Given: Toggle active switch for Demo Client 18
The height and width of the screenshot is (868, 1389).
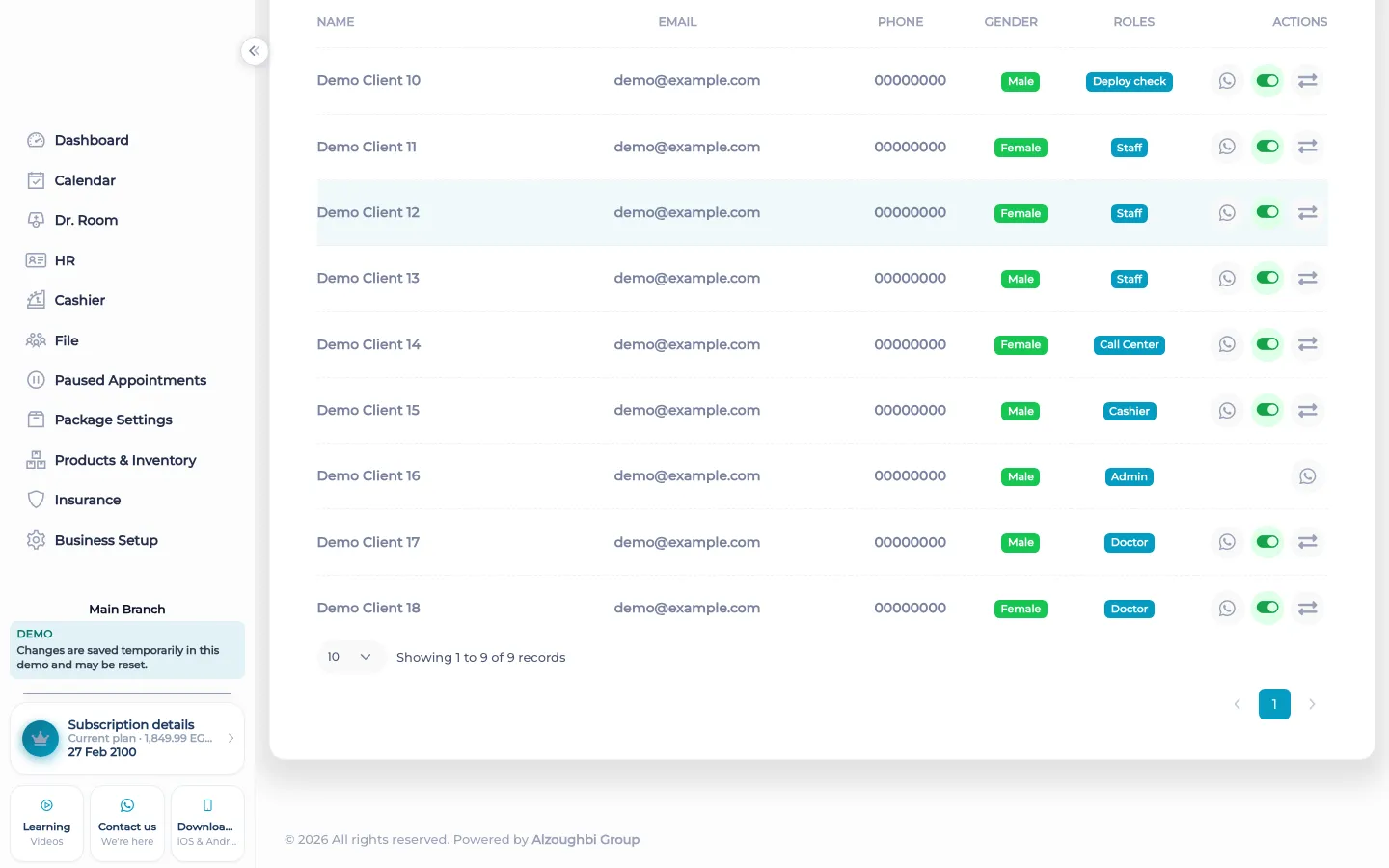Looking at the screenshot, I should point(1267,608).
